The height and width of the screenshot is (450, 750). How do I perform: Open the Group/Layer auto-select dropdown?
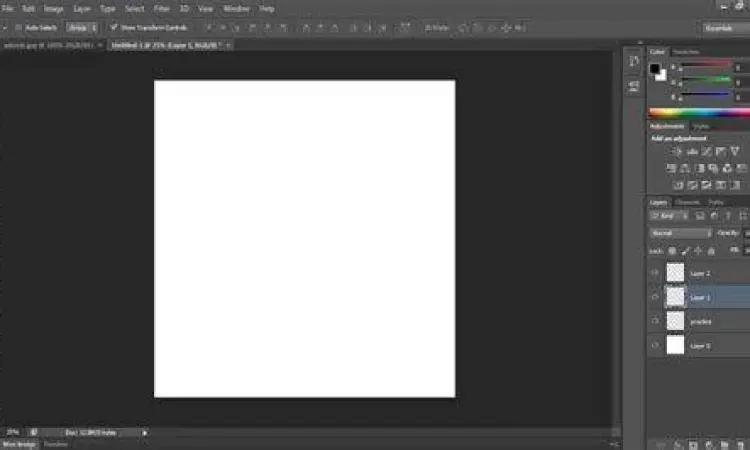pyautogui.click(x=82, y=27)
